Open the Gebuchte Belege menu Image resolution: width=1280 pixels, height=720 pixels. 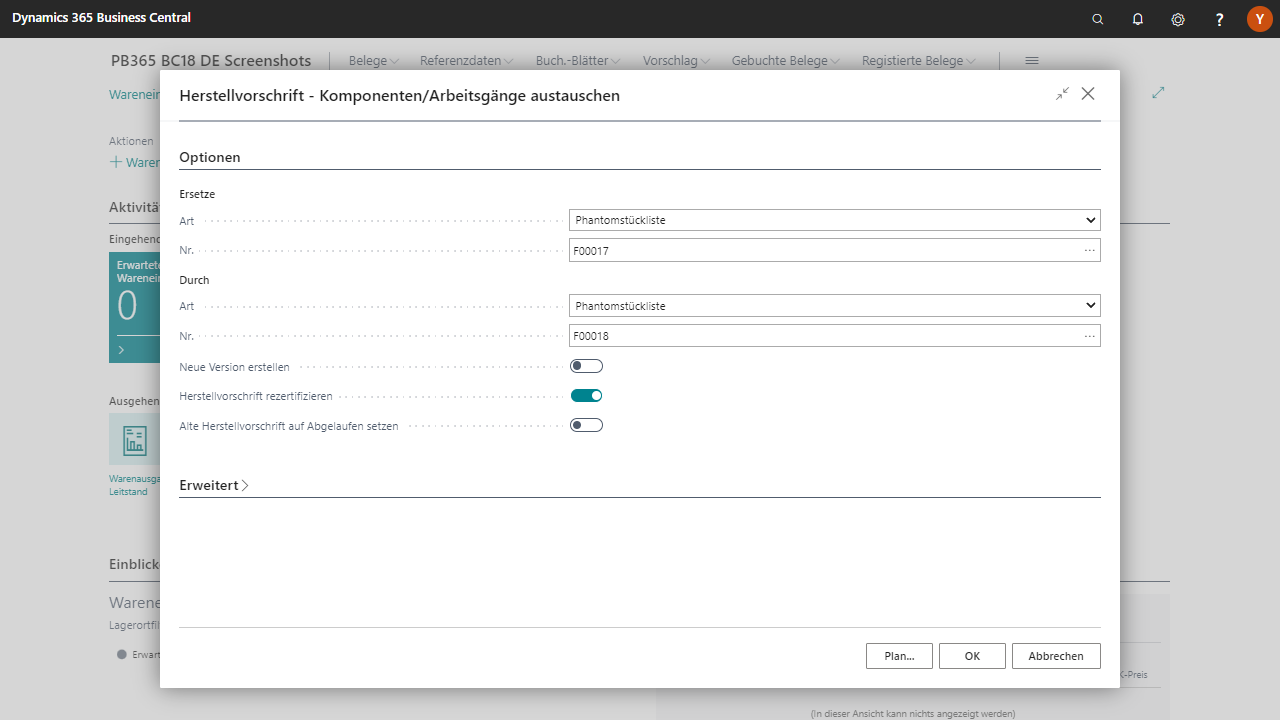point(785,61)
